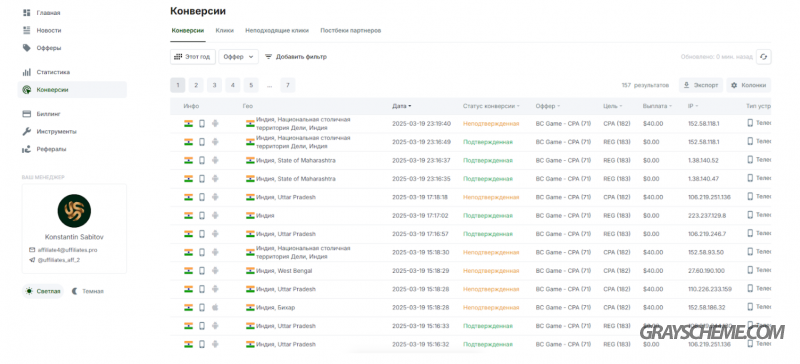
Task: Click date 2025-03-19 23:16:37
Action: pos(421,160)
